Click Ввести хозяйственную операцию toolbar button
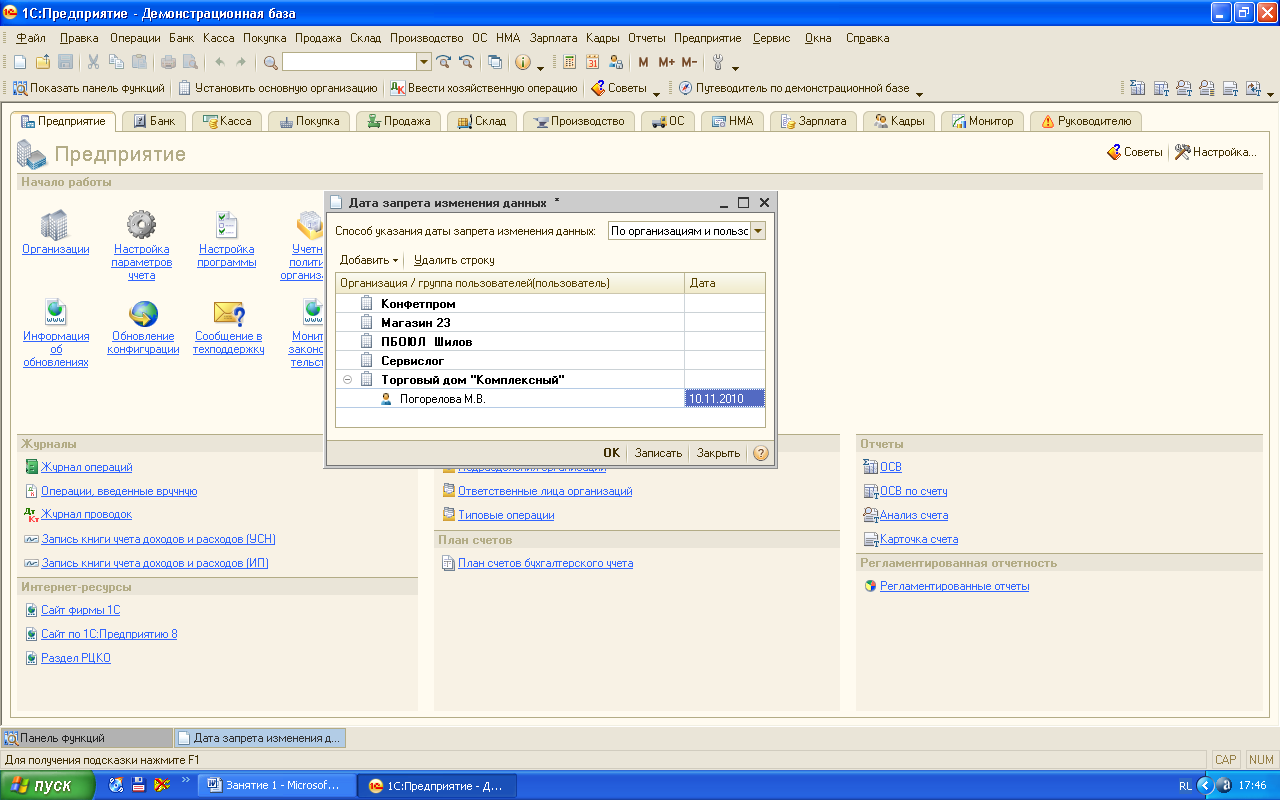Viewport: 1280px width, 800px height. 484,88
